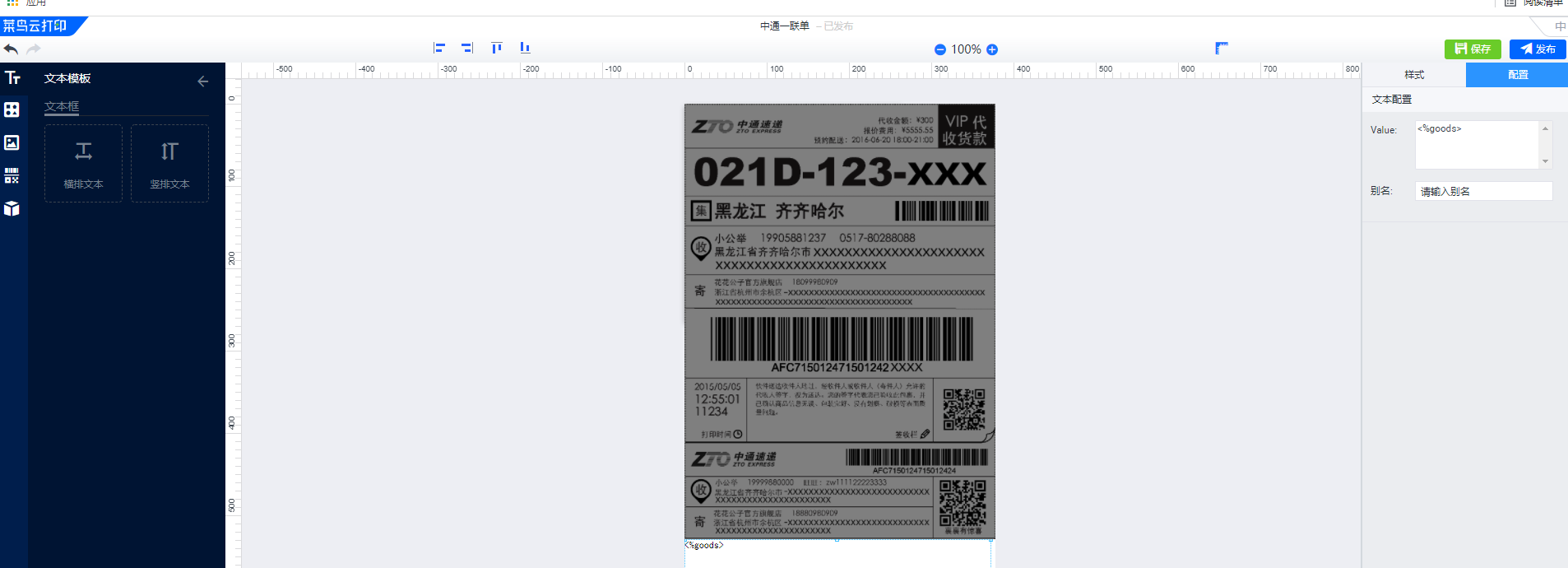This screenshot has width=1568, height=568.
Task: Add a 竖排文本 vertical text box
Action: 169,163
